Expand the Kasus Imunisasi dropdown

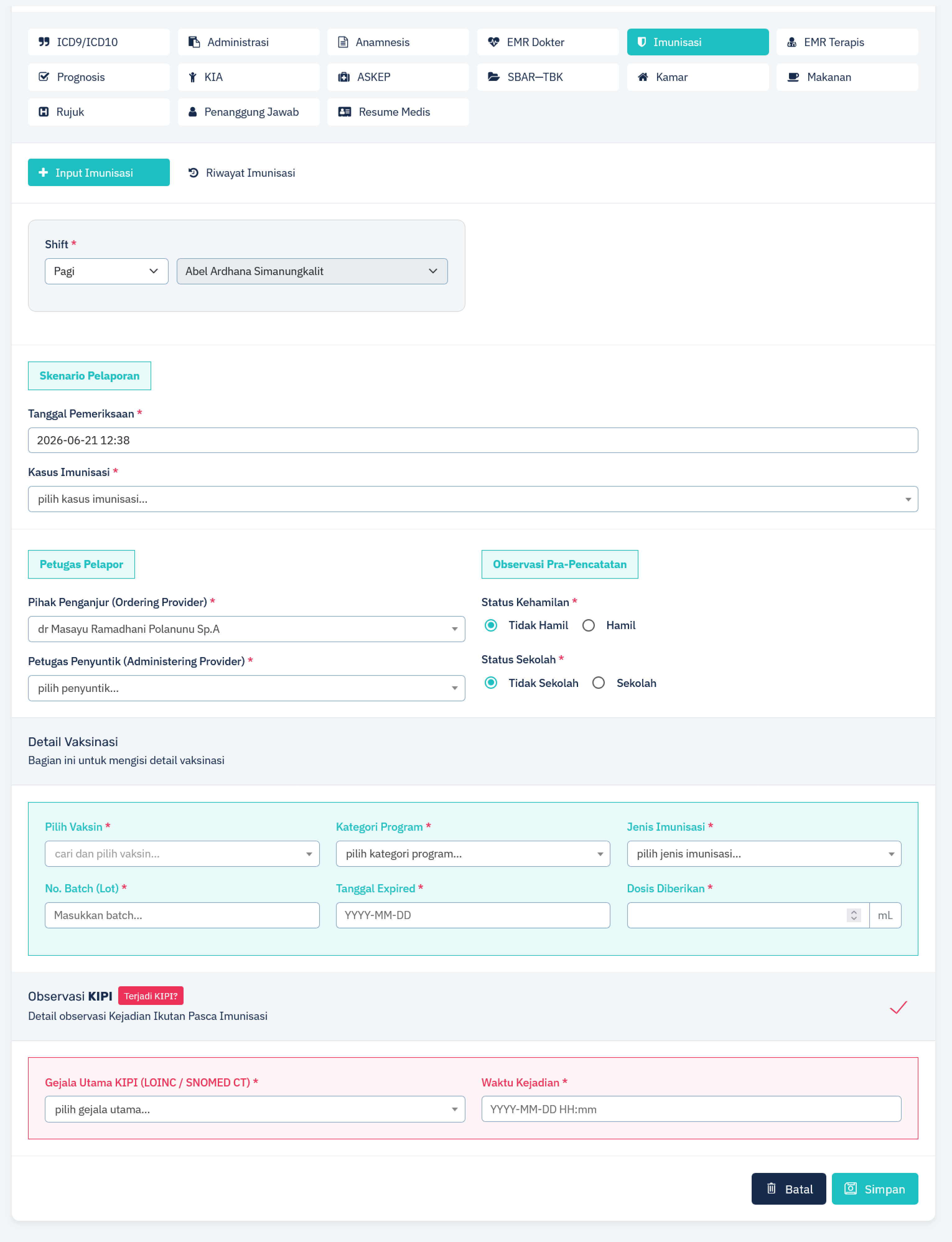point(473,499)
